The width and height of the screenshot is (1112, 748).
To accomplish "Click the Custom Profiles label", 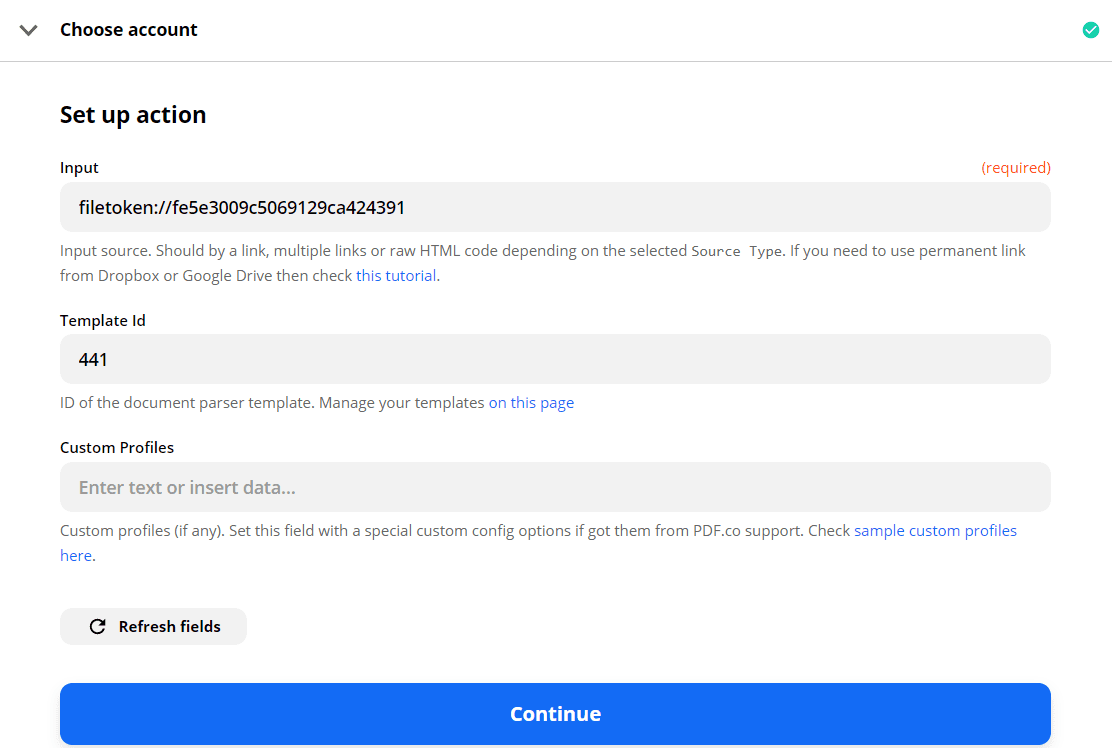I will (x=117, y=448).
